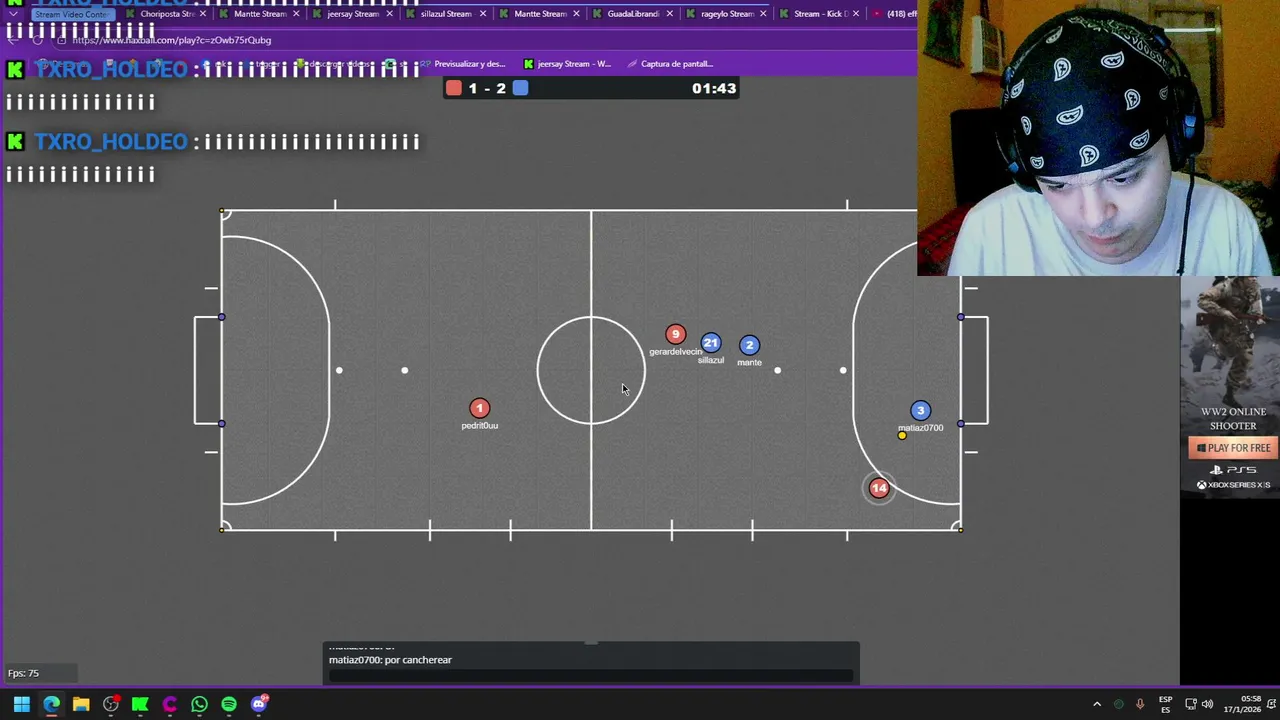Screen dimensions: 1280x720
Task: Open the Previsualizar y des... bookmark
Action: click(x=463, y=64)
